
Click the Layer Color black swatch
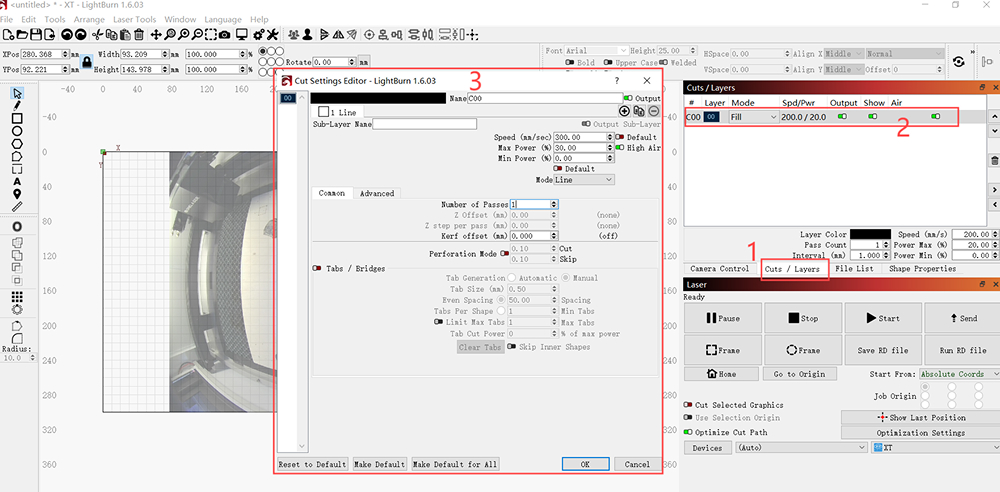(870, 235)
